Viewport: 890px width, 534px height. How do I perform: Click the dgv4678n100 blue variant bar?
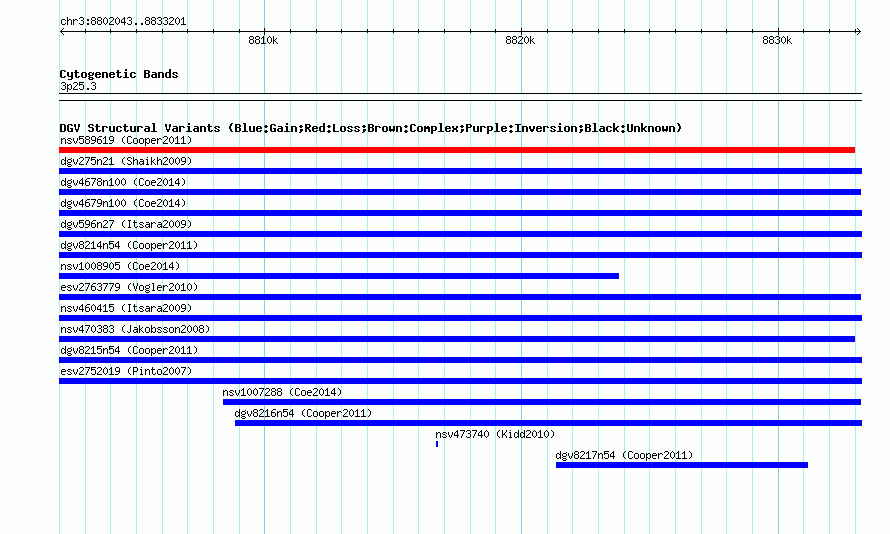(460, 192)
